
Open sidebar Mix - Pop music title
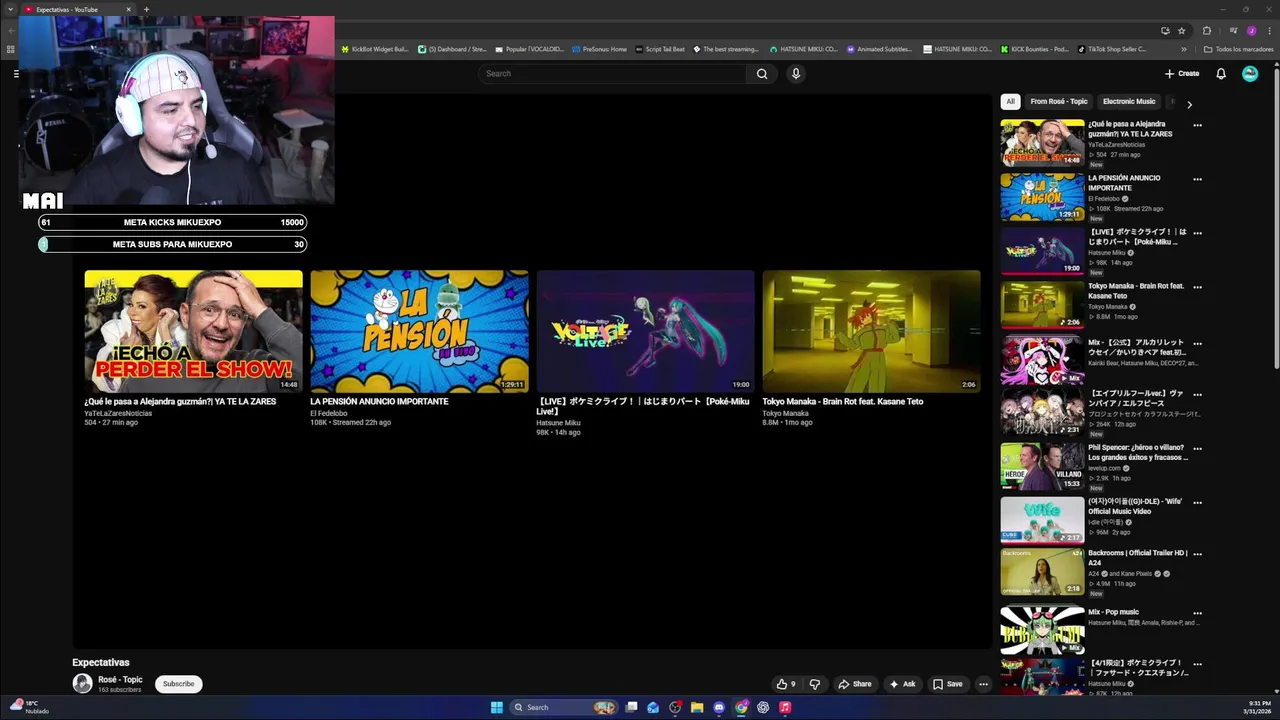pos(1113,612)
